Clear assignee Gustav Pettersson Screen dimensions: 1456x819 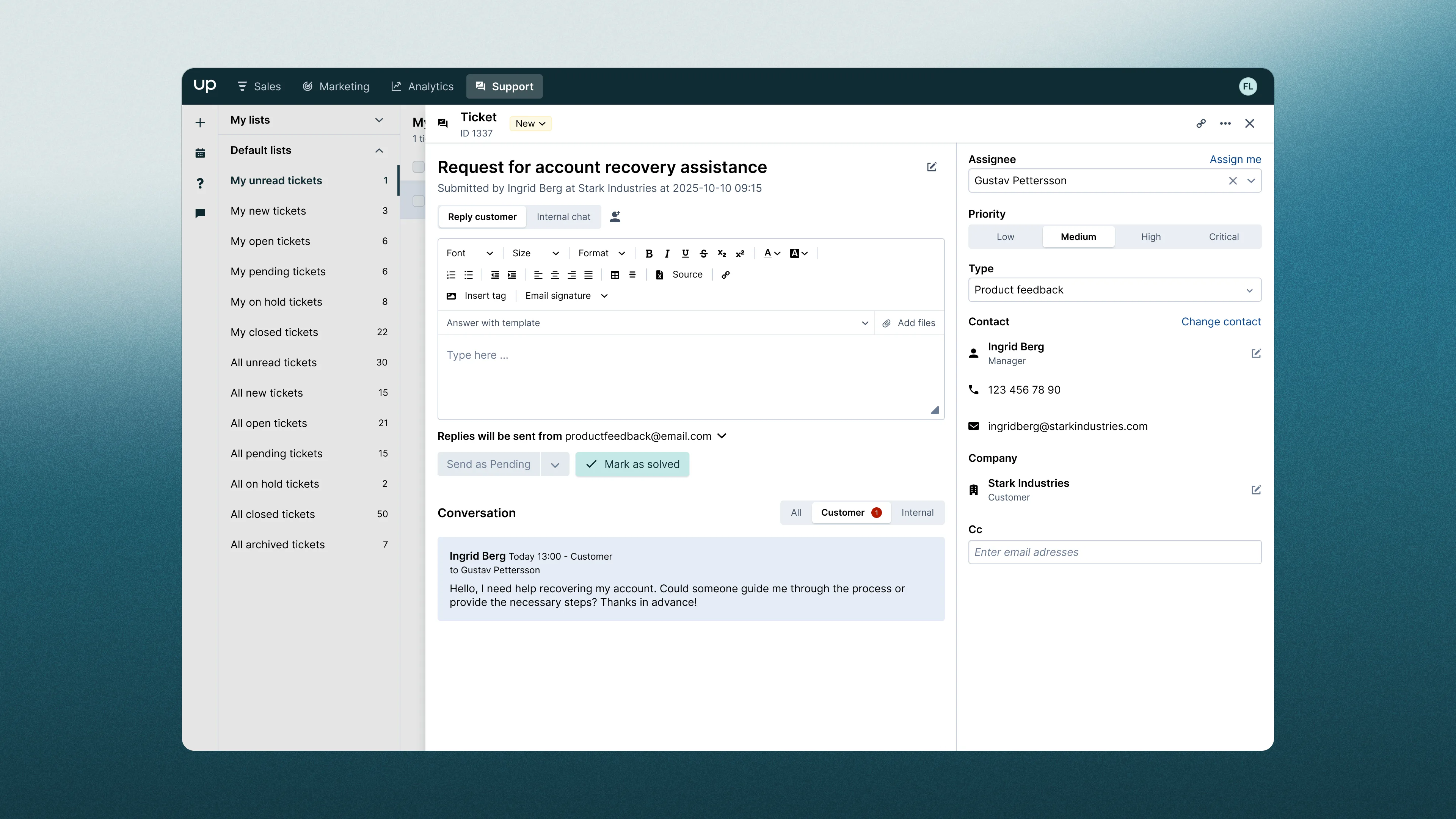[x=1233, y=181]
